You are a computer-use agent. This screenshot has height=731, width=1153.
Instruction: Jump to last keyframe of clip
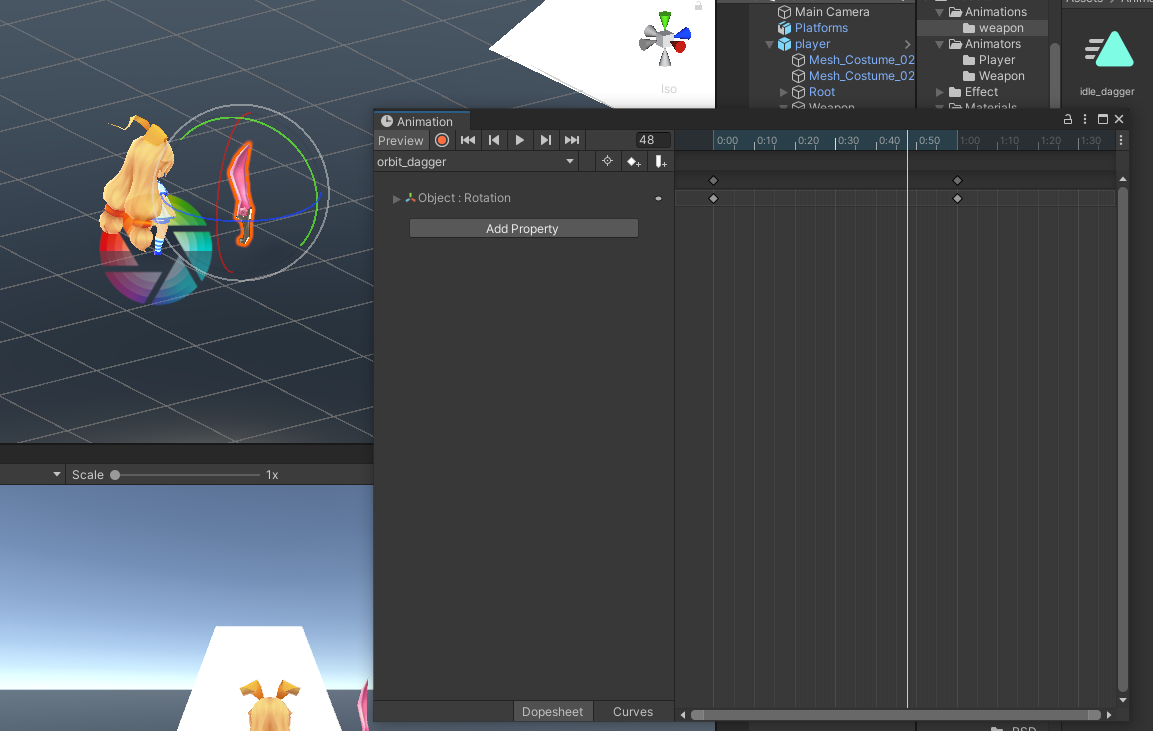click(x=572, y=141)
